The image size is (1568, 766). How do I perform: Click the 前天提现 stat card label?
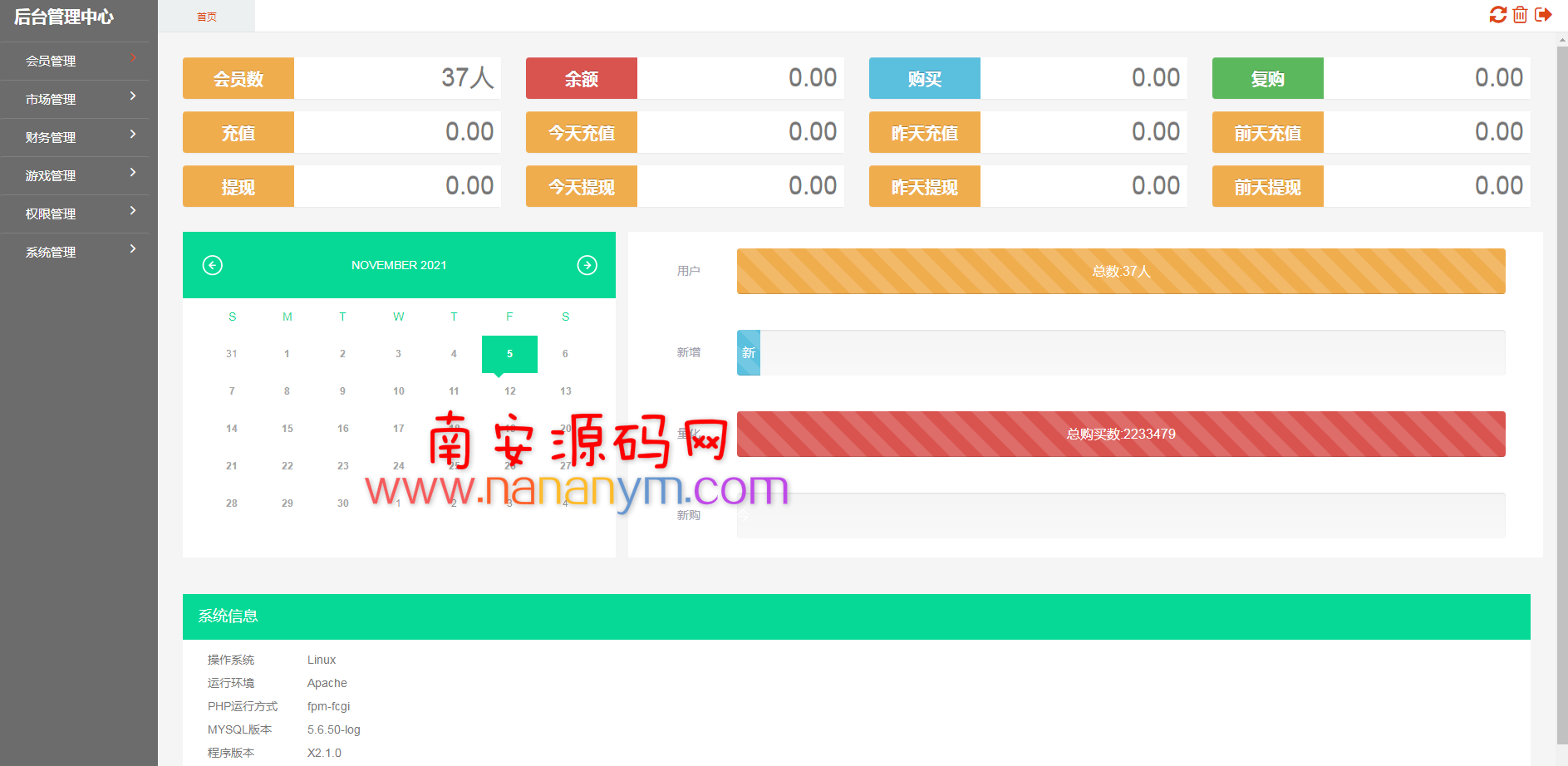pyautogui.click(x=1268, y=186)
